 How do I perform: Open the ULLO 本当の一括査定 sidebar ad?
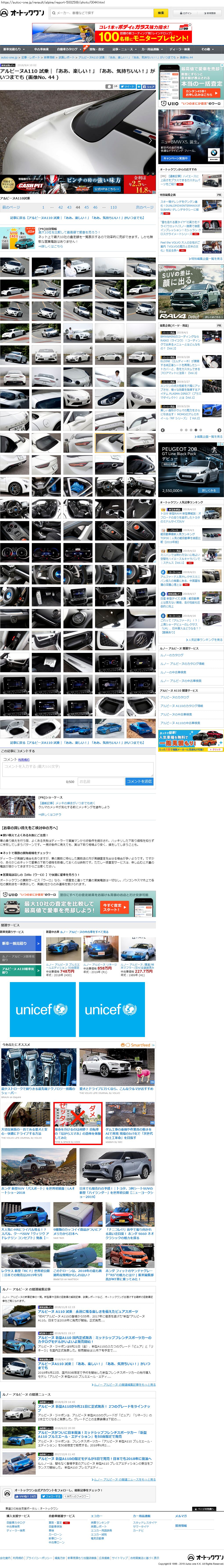pos(191,85)
